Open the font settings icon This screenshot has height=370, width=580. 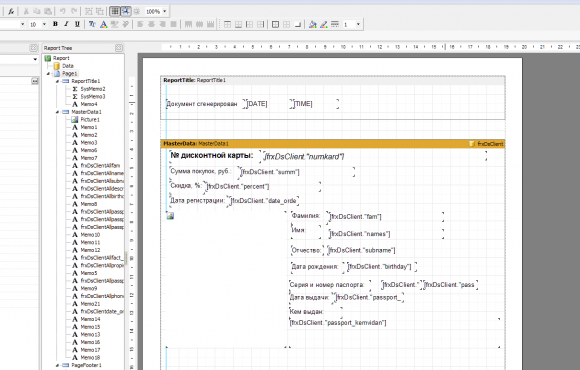point(92,24)
